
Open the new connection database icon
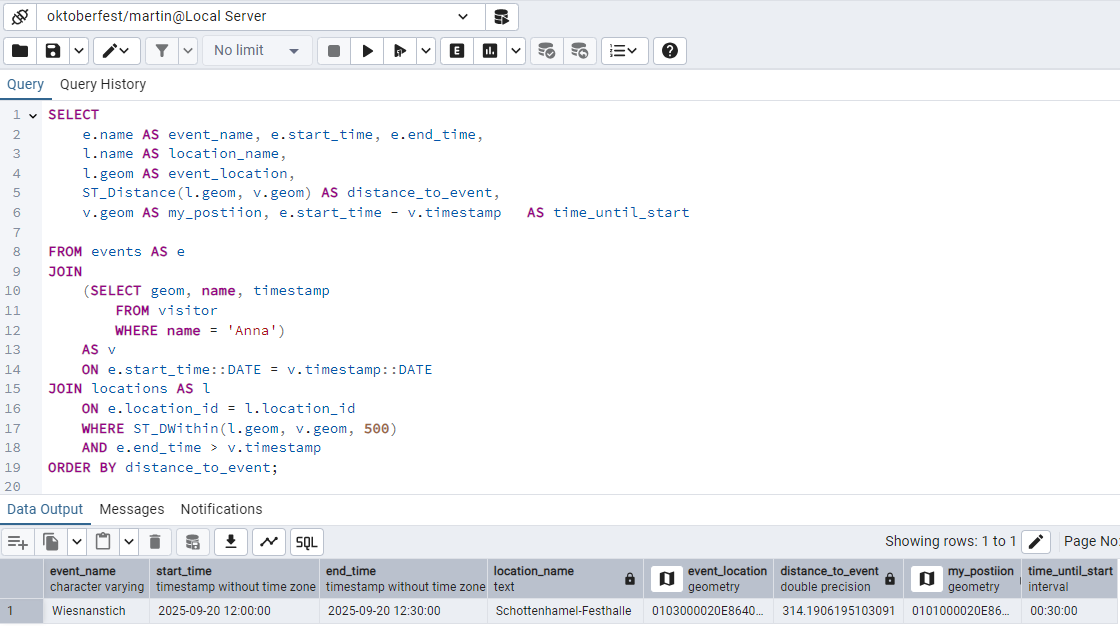coord(501,16)
